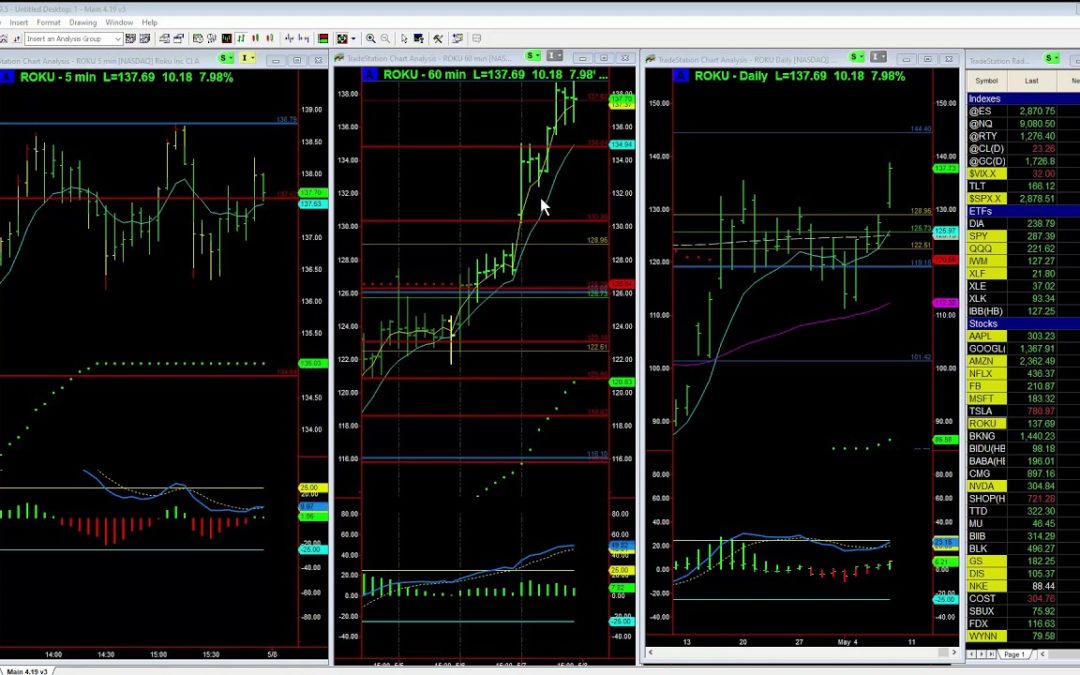Select the pointer arrow tool in the toolbar
The image size is (1080, 675).
tap(404, 38)
